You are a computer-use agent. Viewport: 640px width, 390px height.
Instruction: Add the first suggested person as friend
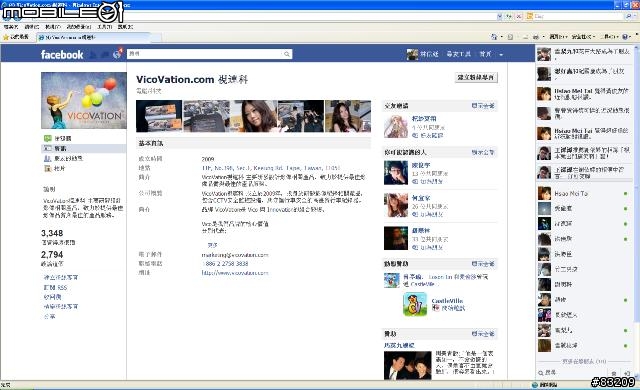[427, 181]
